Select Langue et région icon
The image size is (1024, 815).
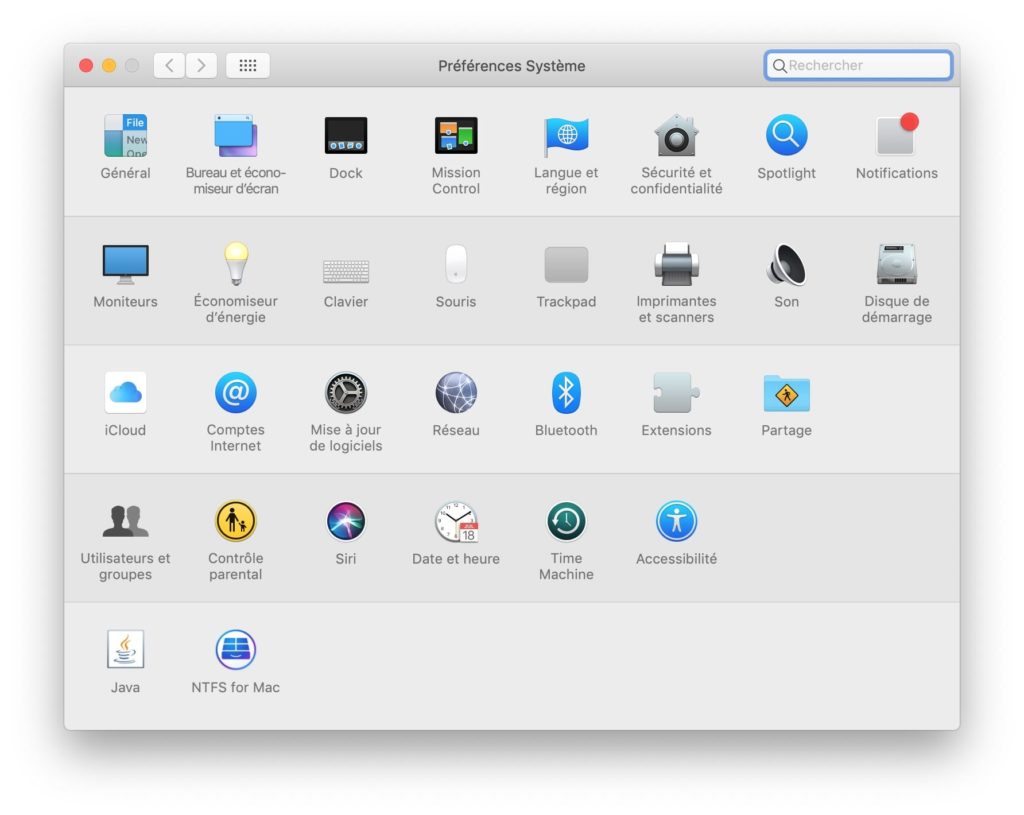(566, 136)
